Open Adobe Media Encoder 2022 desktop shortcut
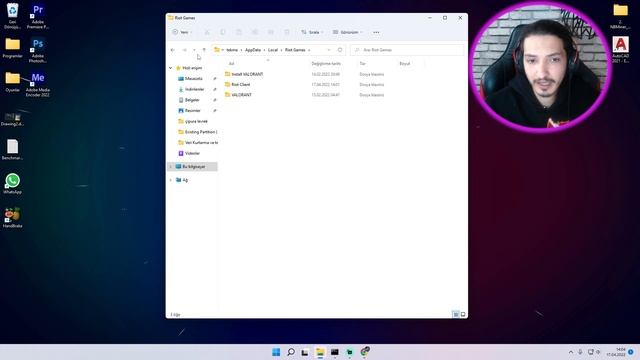The height and width of the screenshot is (360, 640). coord(38,84)
